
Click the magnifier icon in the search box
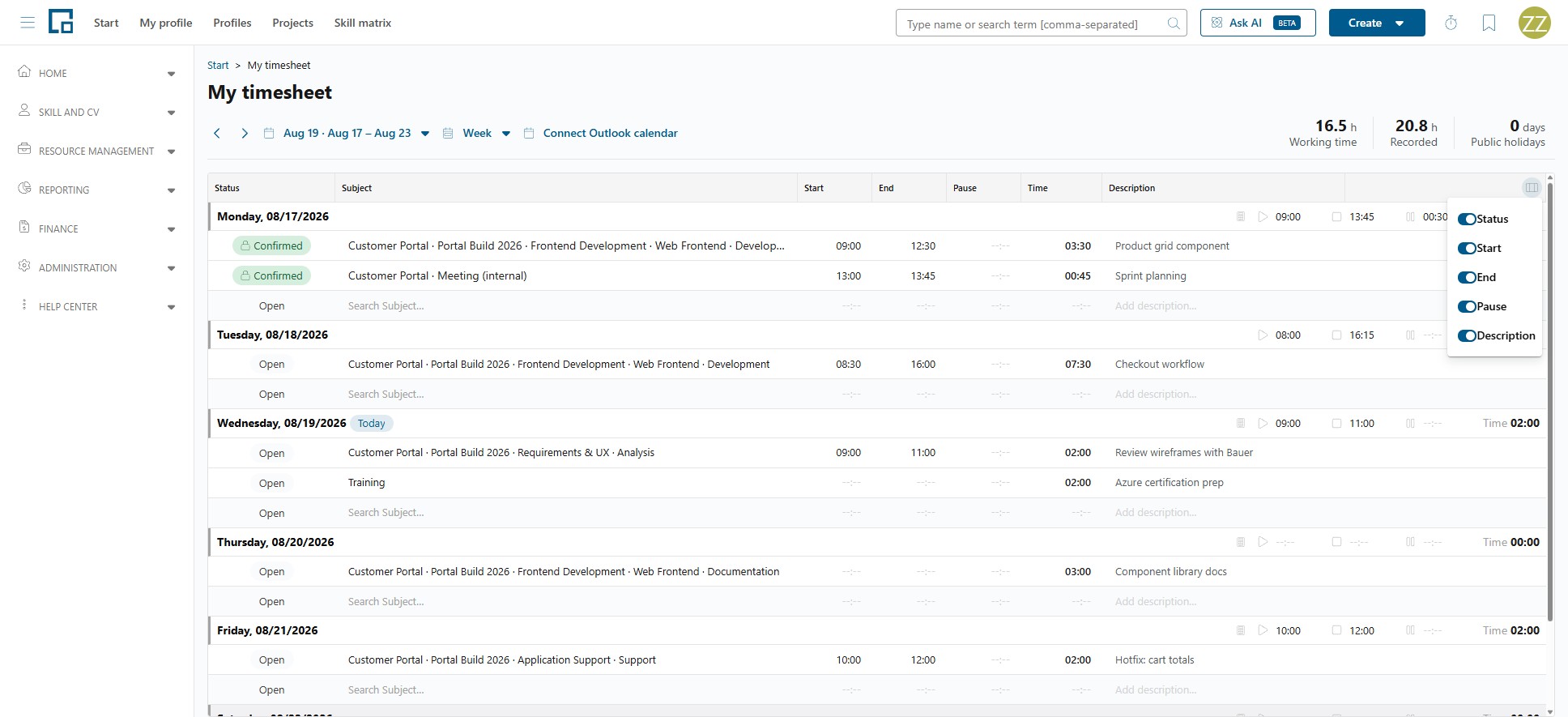[x=1173, y=23]
